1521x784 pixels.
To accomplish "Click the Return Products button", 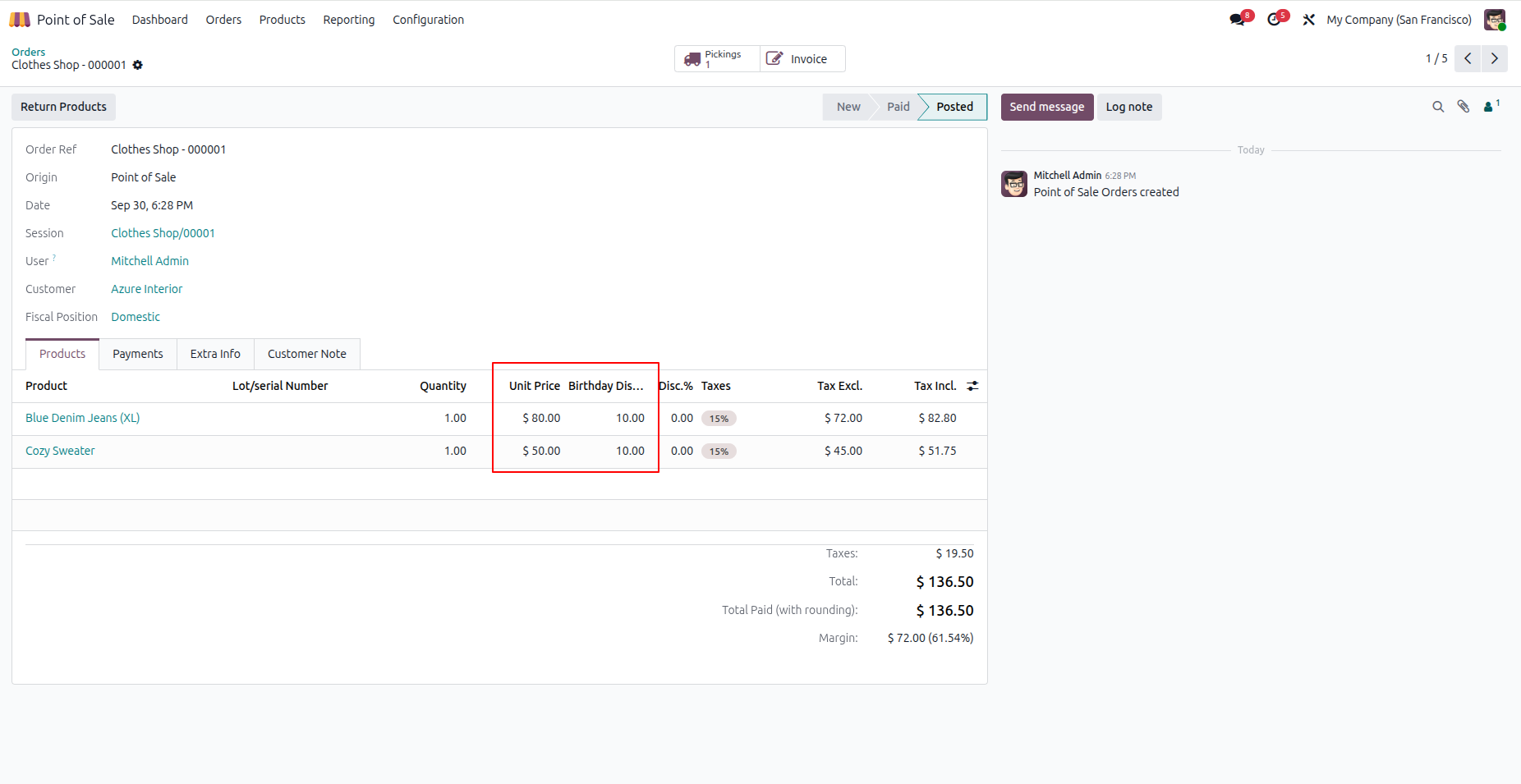I will [x=63, y=107].
